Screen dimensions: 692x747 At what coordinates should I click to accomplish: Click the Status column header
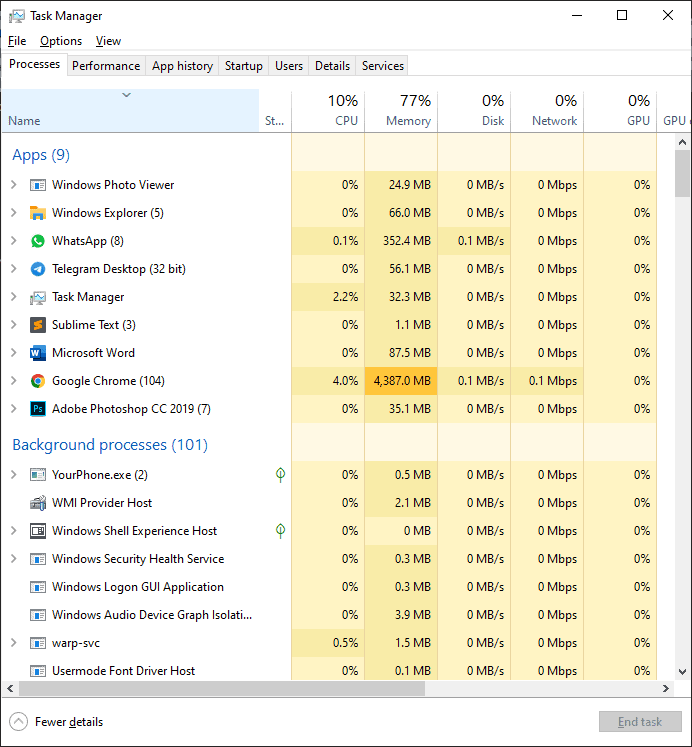coord(275,111)
